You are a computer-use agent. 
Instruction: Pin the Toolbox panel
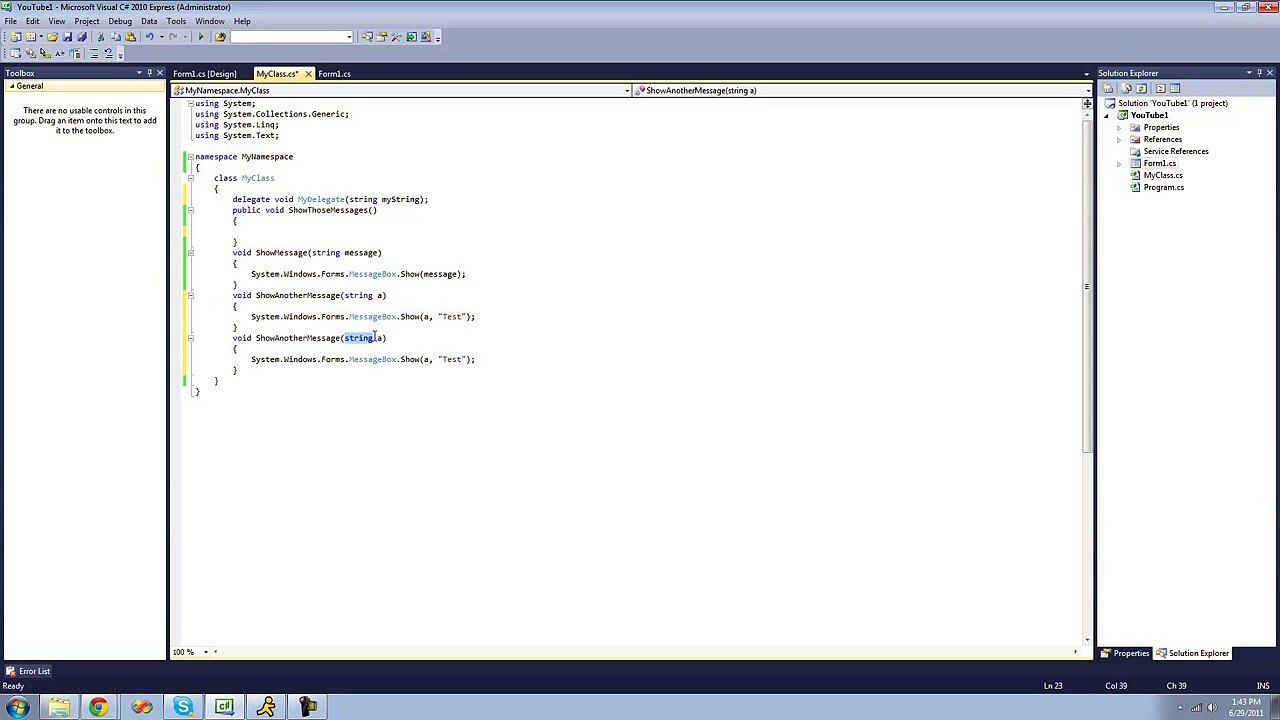click(149, 73)
